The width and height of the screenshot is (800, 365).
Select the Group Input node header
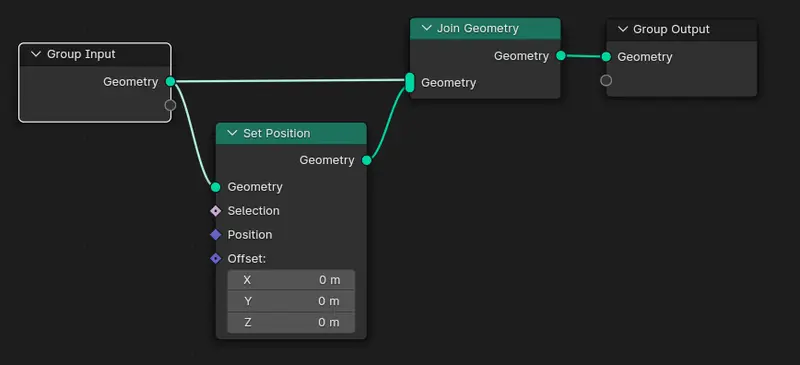click(x=95, y=54)
